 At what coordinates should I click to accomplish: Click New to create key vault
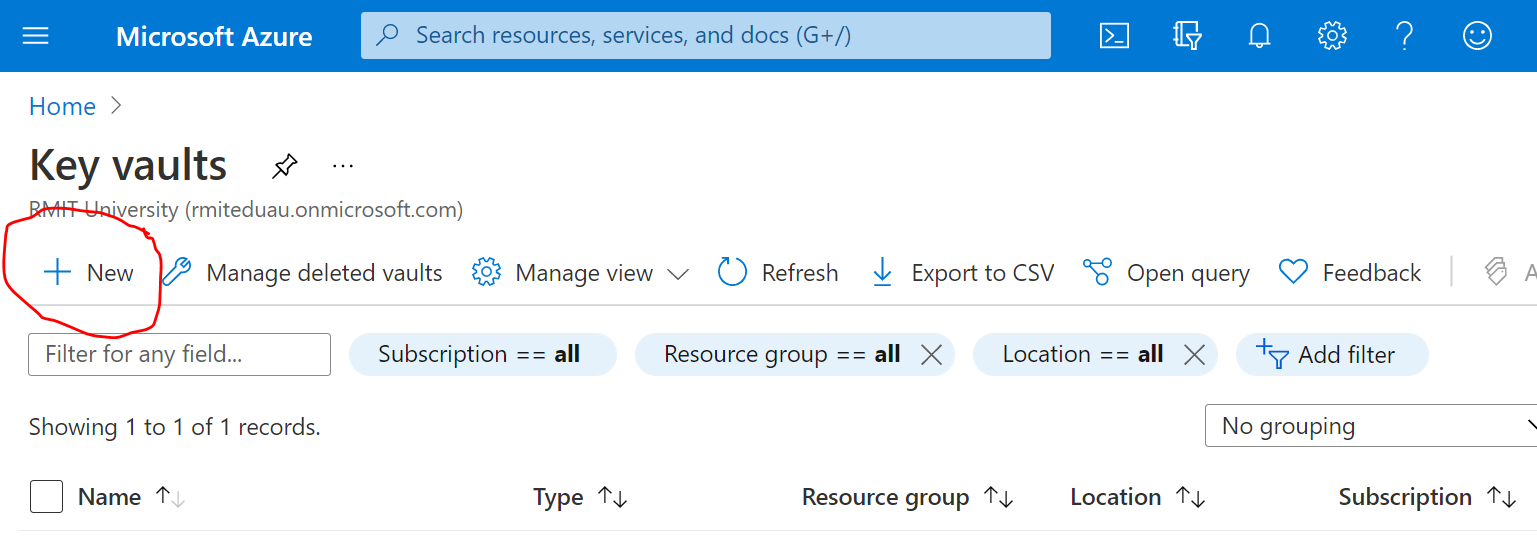88,273
